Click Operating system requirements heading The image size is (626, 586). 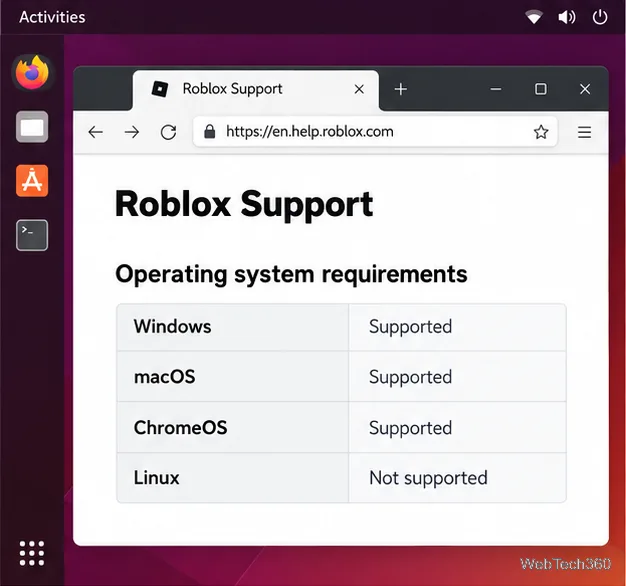(291, 275)
